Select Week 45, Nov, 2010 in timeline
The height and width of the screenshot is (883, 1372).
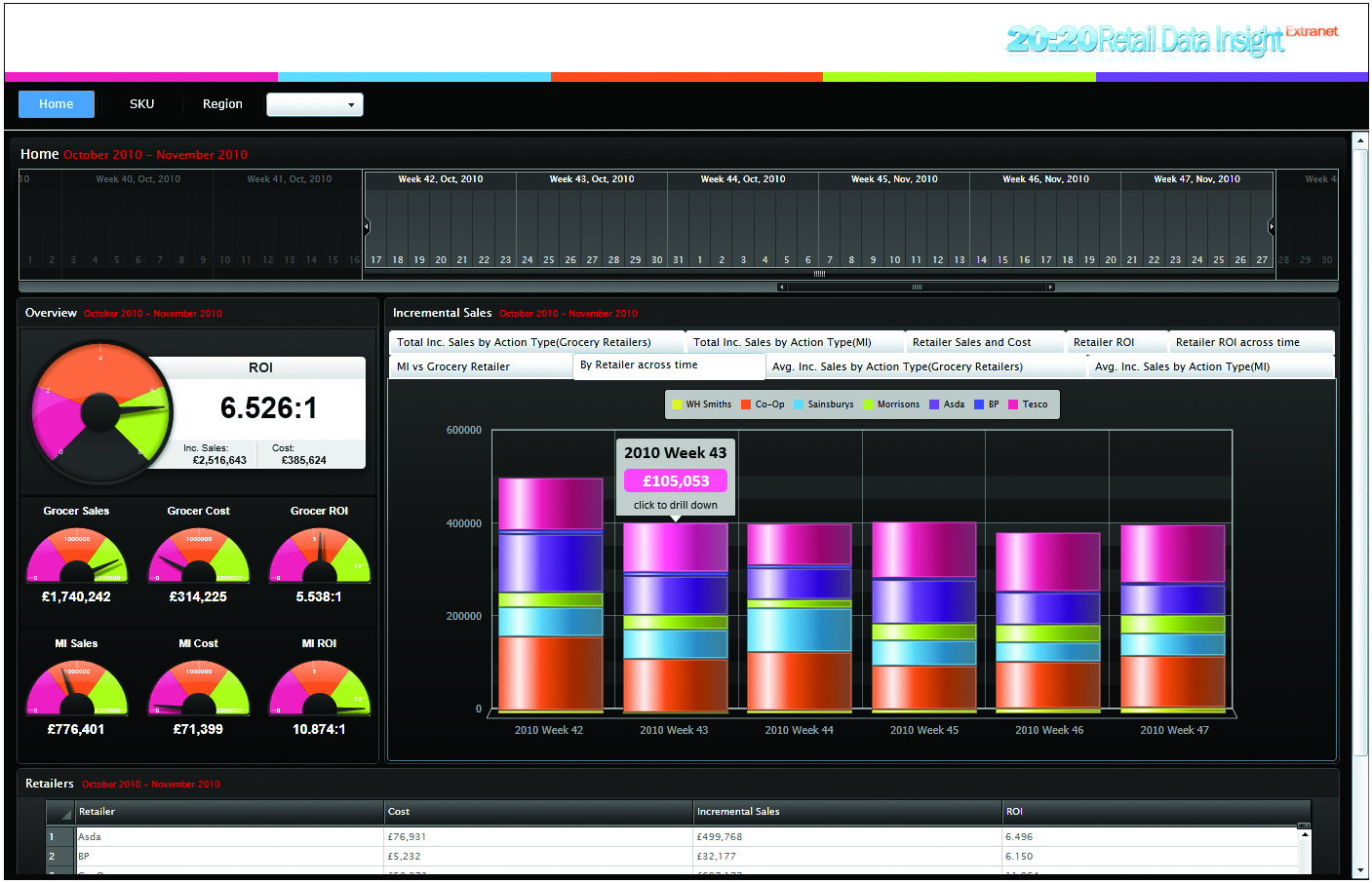pos(894,179)
